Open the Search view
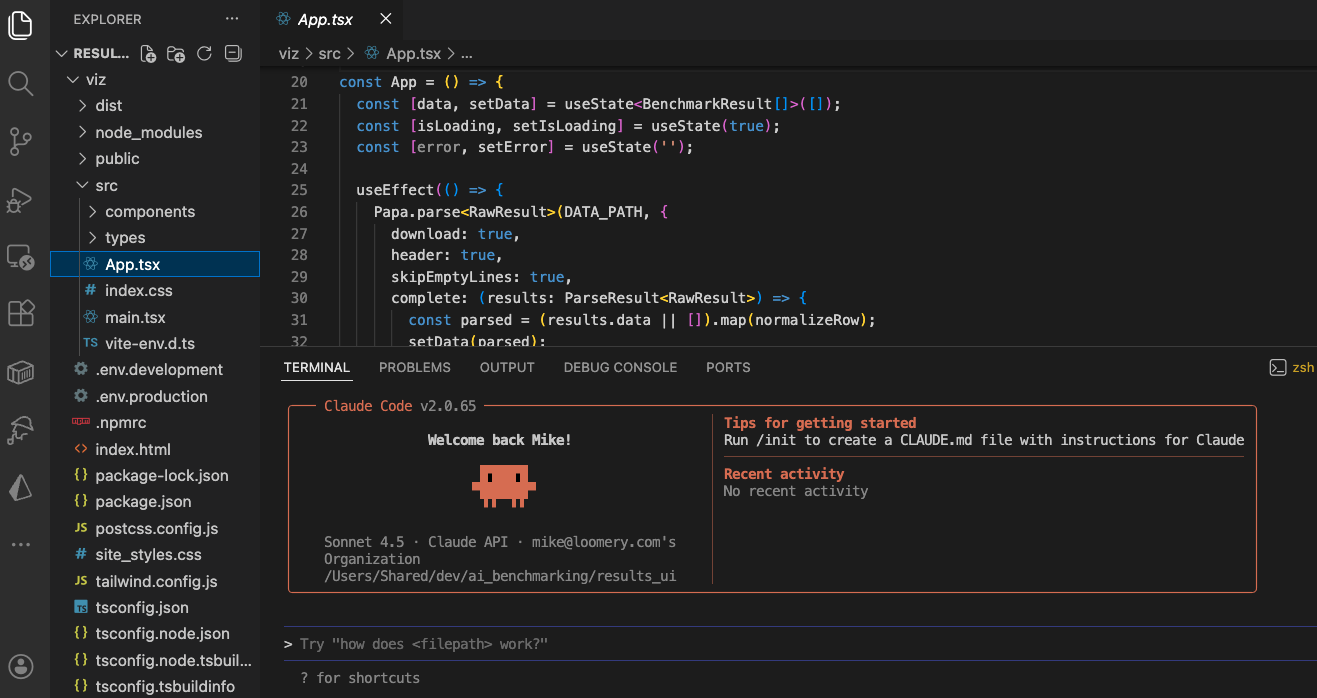1317x698 pixels. coord(21,85)
